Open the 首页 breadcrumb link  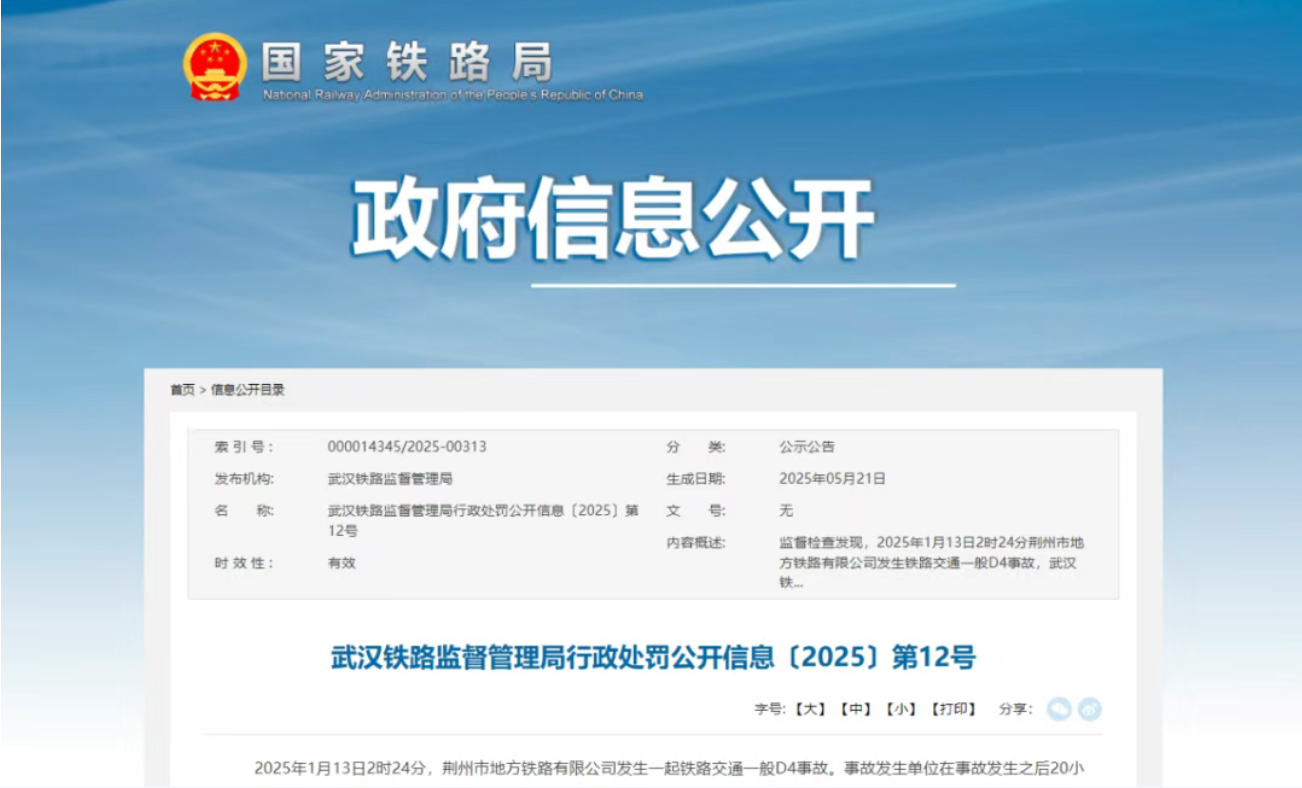pyautogui.click(x=182, y=390)
